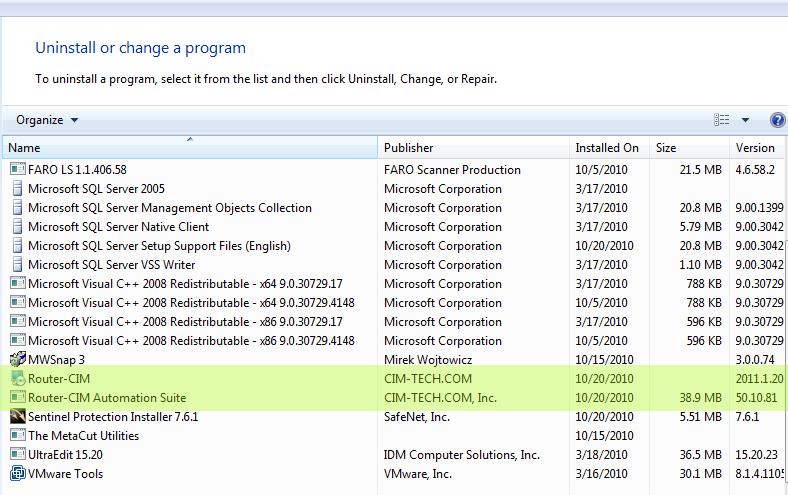Click the VMware Tools icon
788x495 pixels.
[x=18, y=473]
